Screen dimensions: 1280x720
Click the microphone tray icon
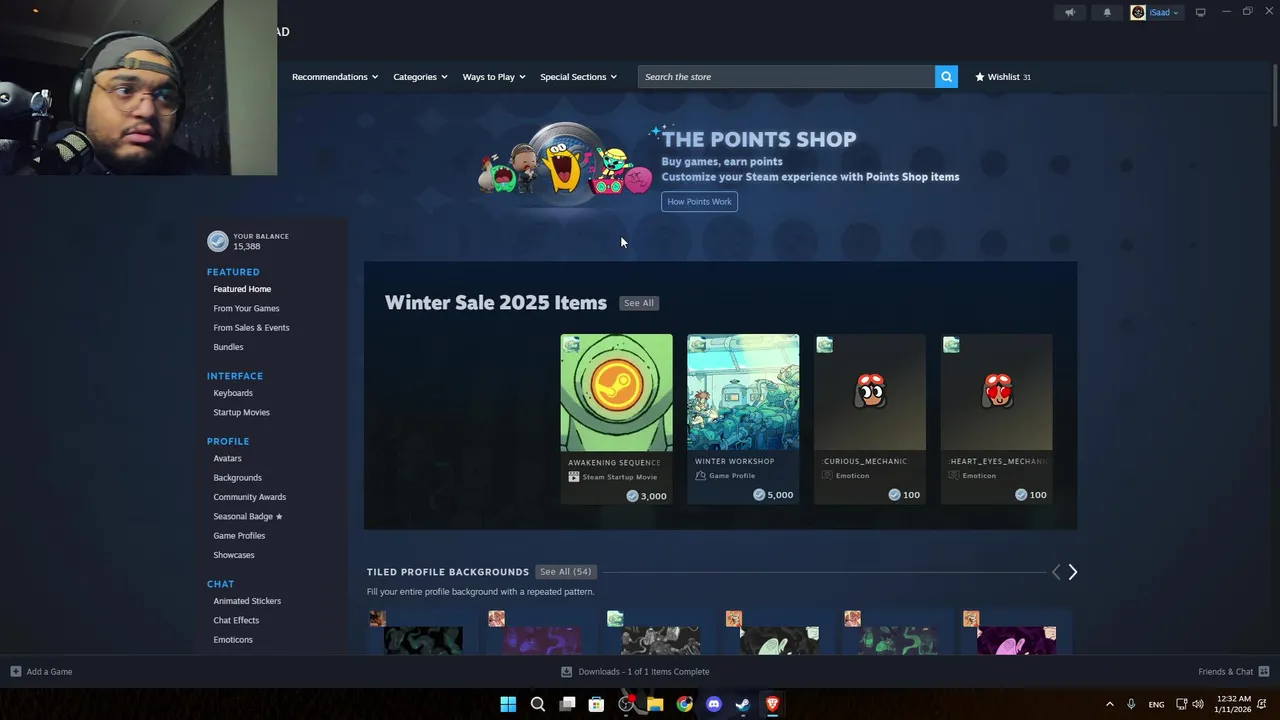[x=1131, y=704]
